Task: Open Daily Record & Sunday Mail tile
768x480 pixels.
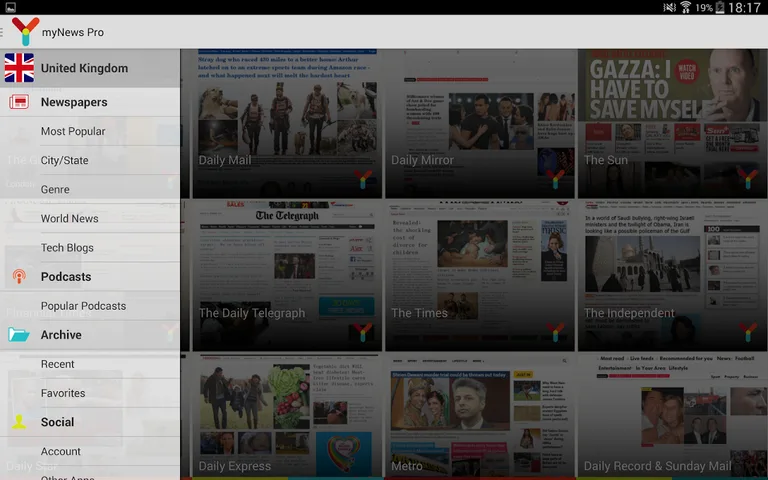Action: (x=672, y=415)
